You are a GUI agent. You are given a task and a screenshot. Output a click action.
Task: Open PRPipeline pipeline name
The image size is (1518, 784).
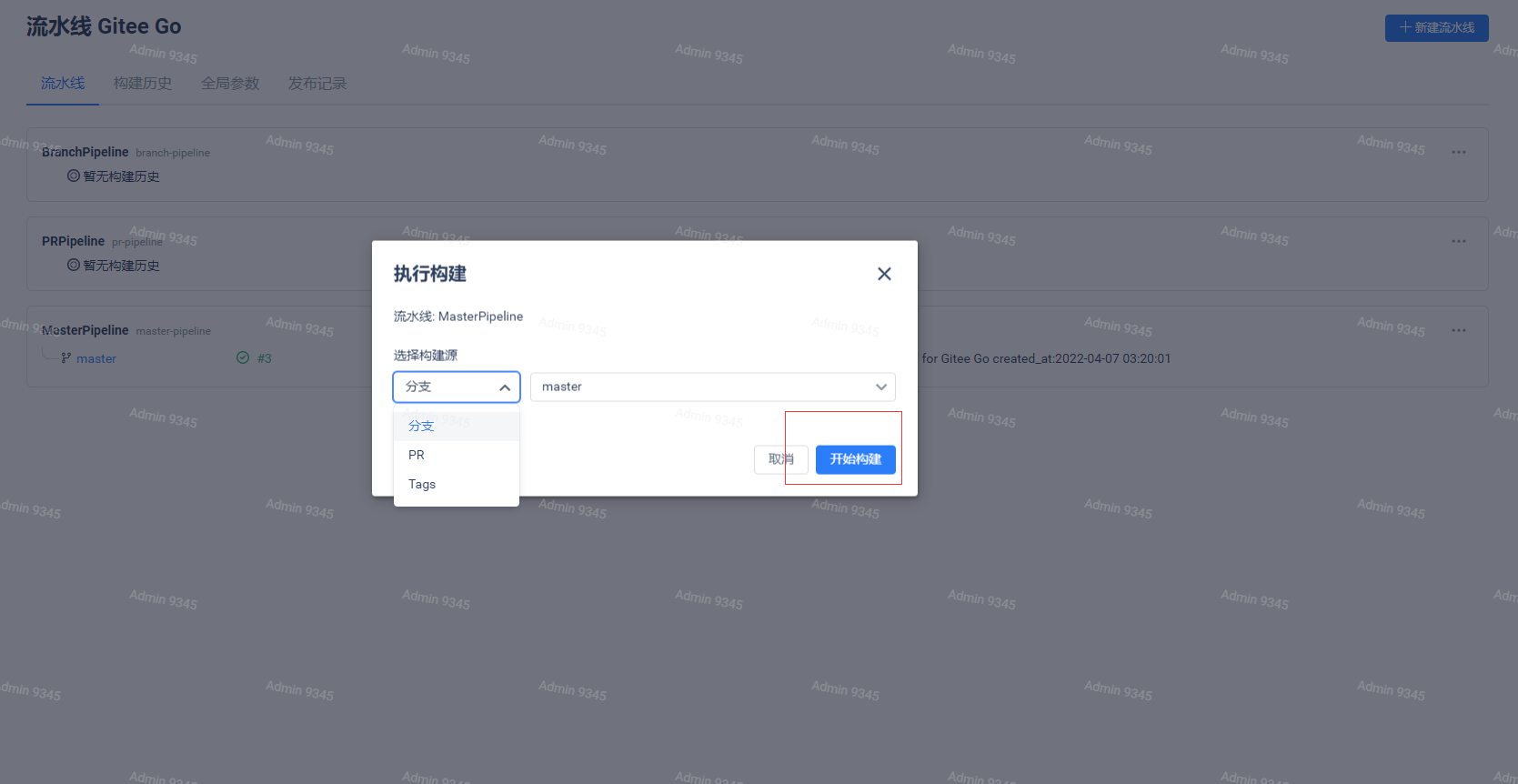pos(73,241)
